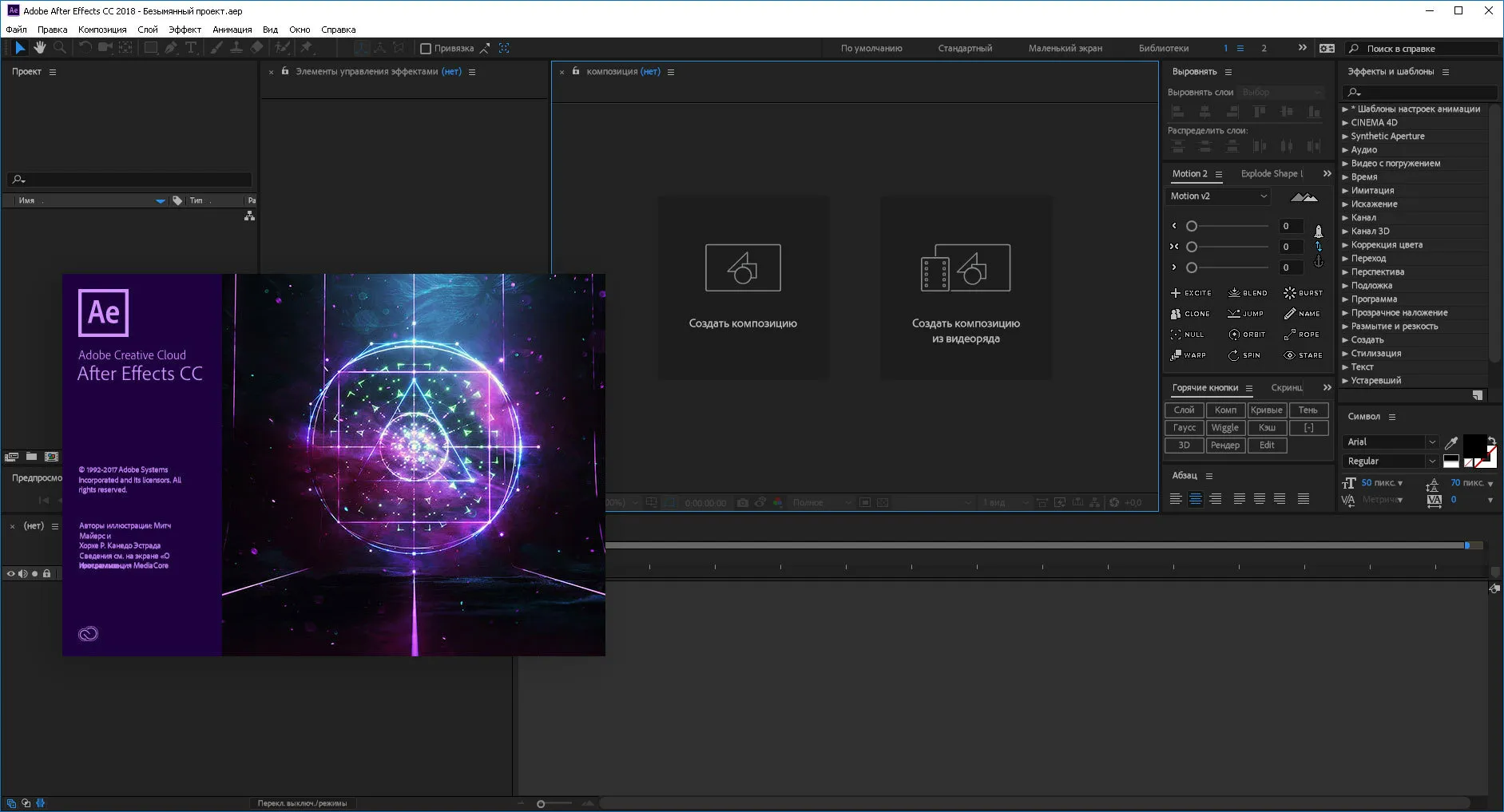Screen dimensions: 1504x812
Task: Pick a color with the Symbol eyedropper
Action: pyautogui.click(x=1451, y=442)
